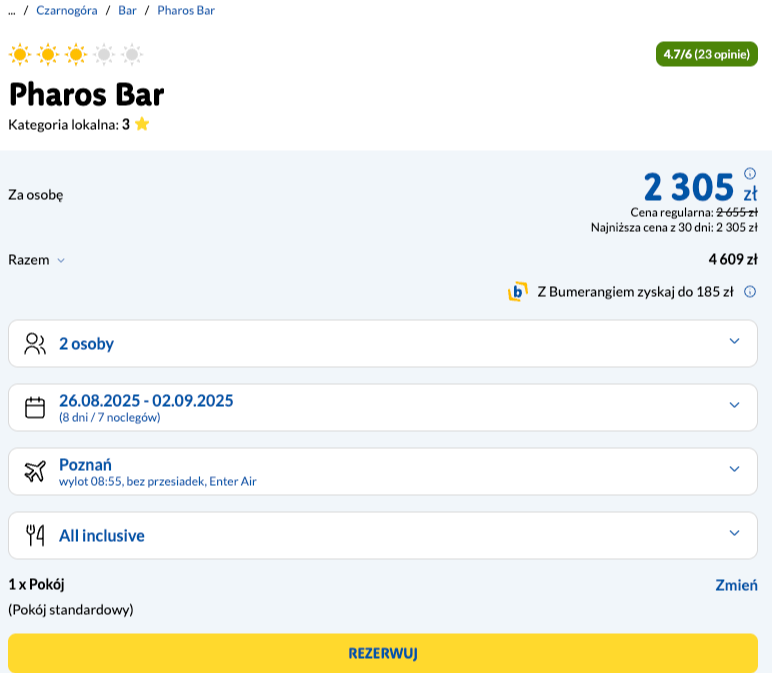The width and height of the screenshot is (772, 673).
Task: Click the yellow star by Kategoria lokalna
Action: click(142, 124)
